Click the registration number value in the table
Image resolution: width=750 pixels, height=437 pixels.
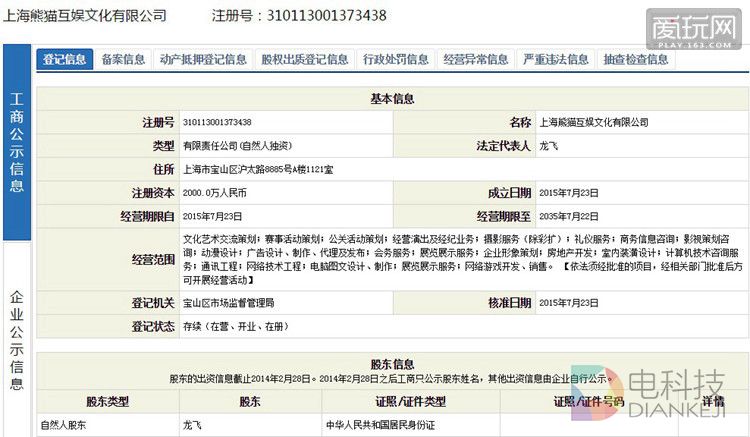(217, 122)
